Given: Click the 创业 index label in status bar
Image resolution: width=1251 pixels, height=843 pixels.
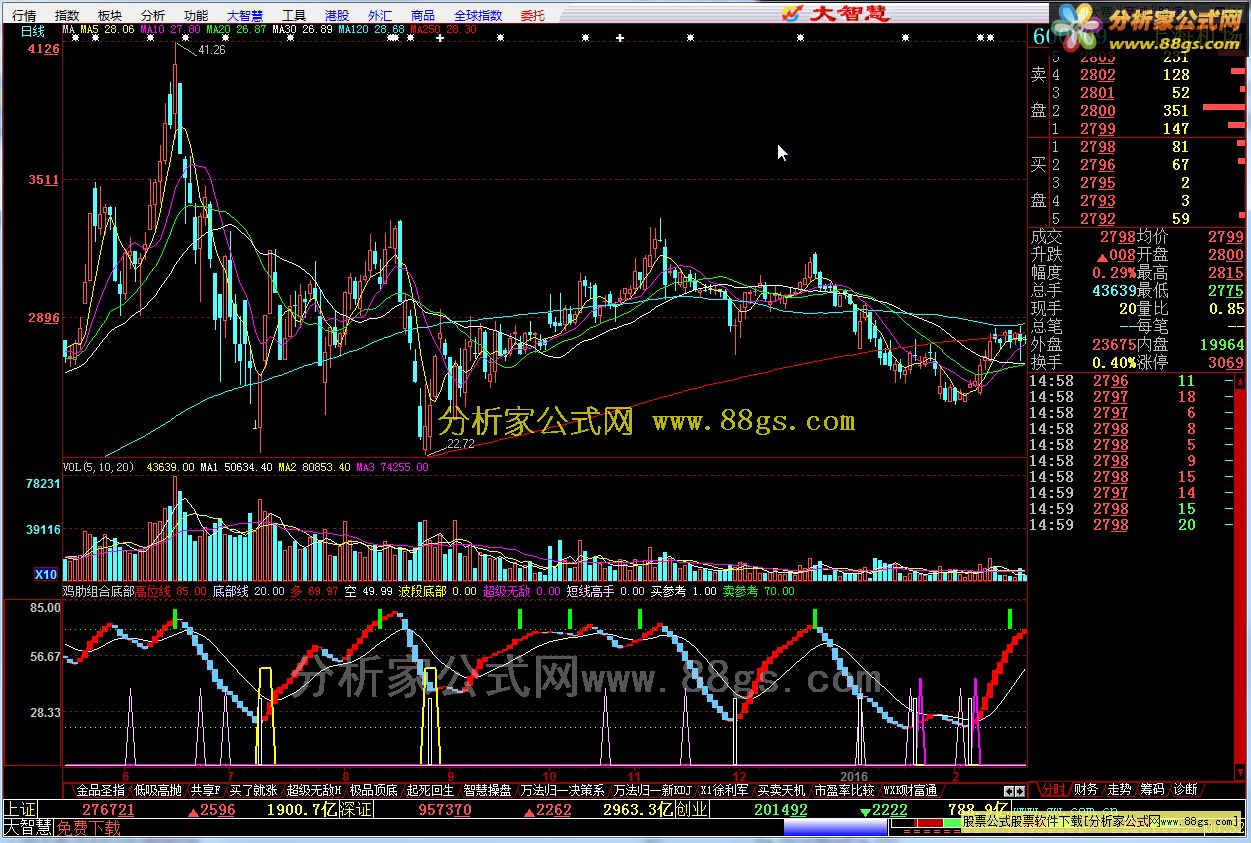Looking at the screenshot, I should click(692, 810).
